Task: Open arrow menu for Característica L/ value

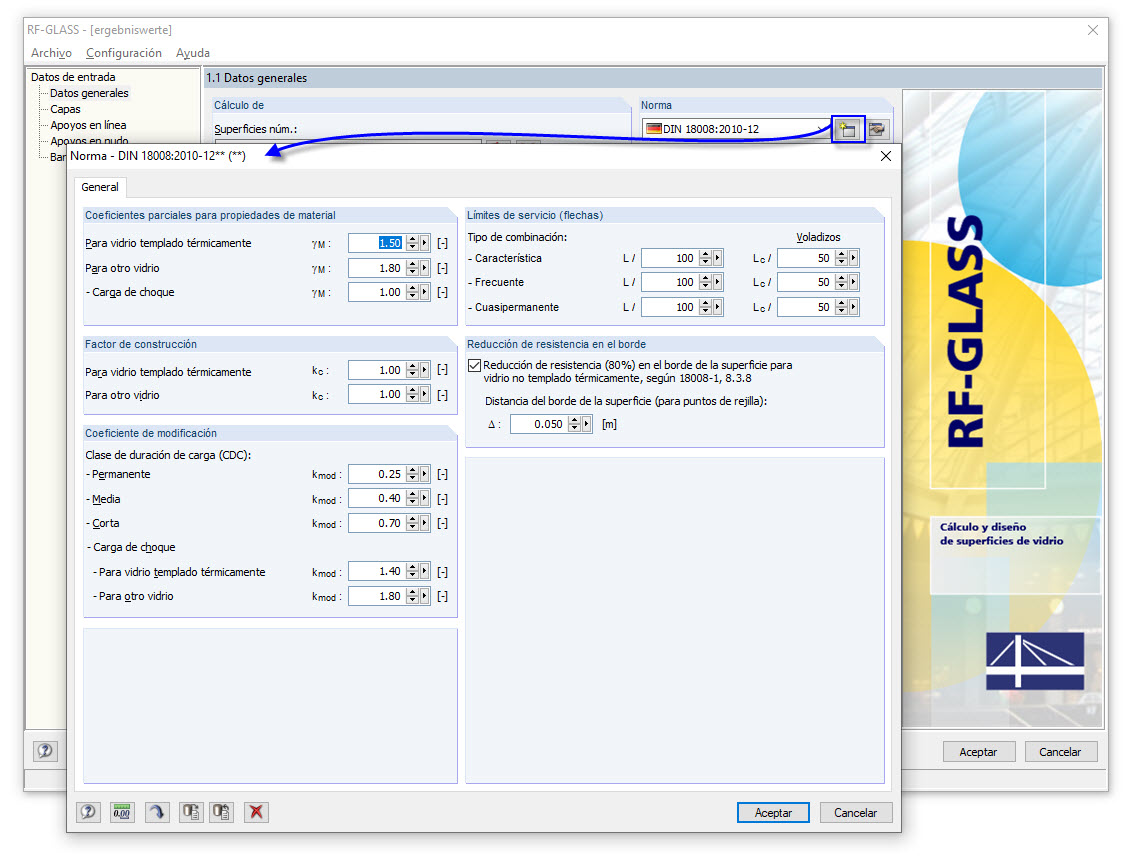Action: tap(717, 258)
